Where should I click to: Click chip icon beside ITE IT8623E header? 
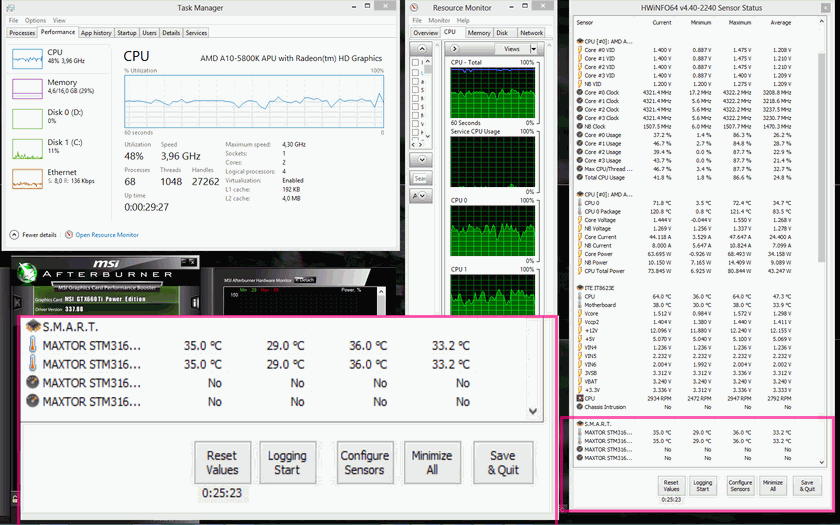580,288
